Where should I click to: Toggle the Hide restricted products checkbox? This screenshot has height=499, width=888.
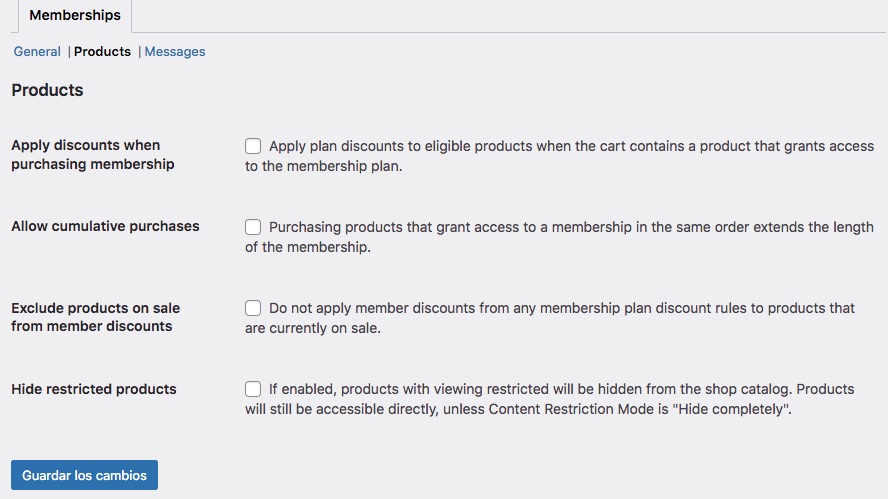[x=253, y=389]
